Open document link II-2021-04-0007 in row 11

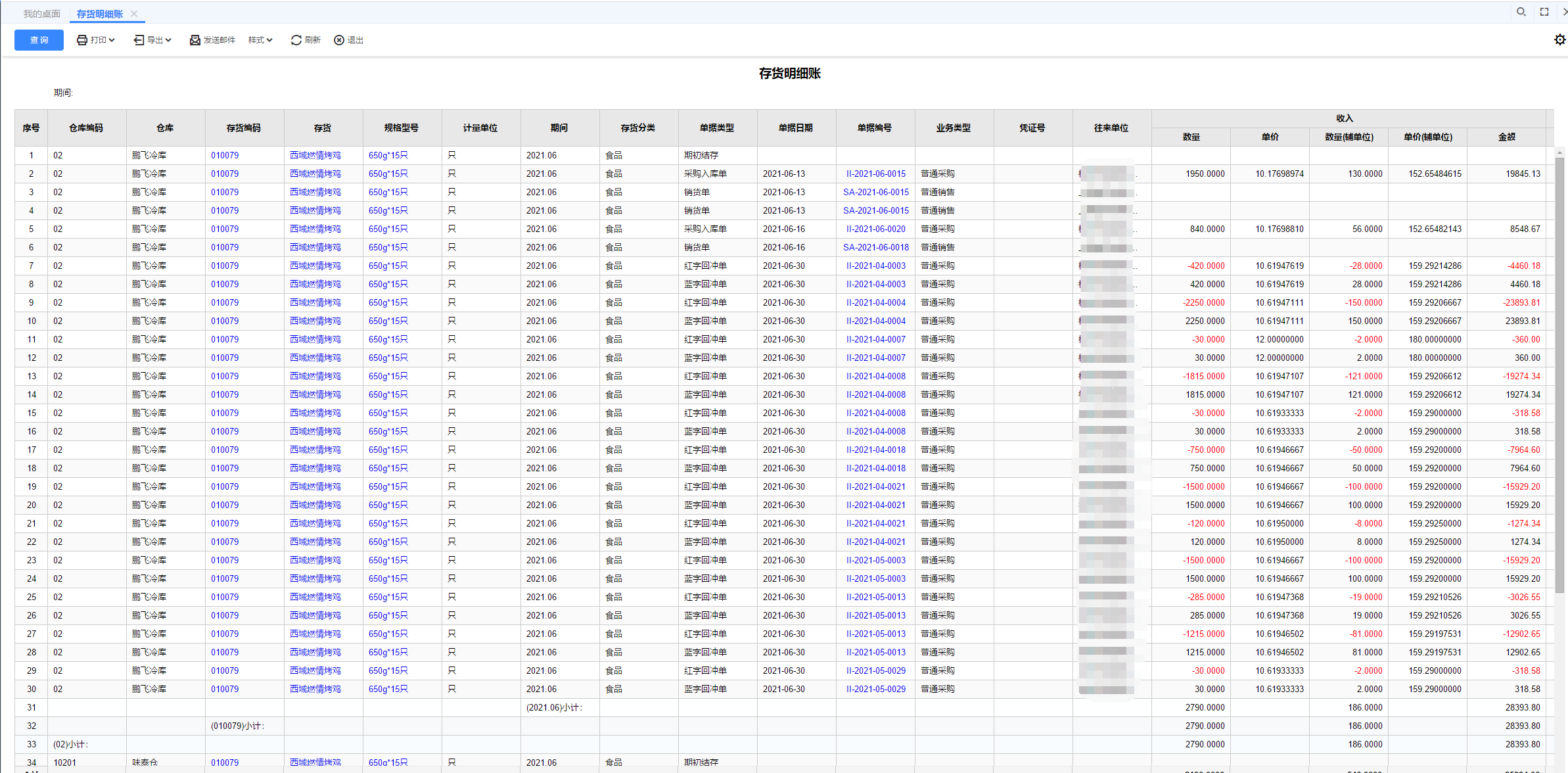[875, 340]
